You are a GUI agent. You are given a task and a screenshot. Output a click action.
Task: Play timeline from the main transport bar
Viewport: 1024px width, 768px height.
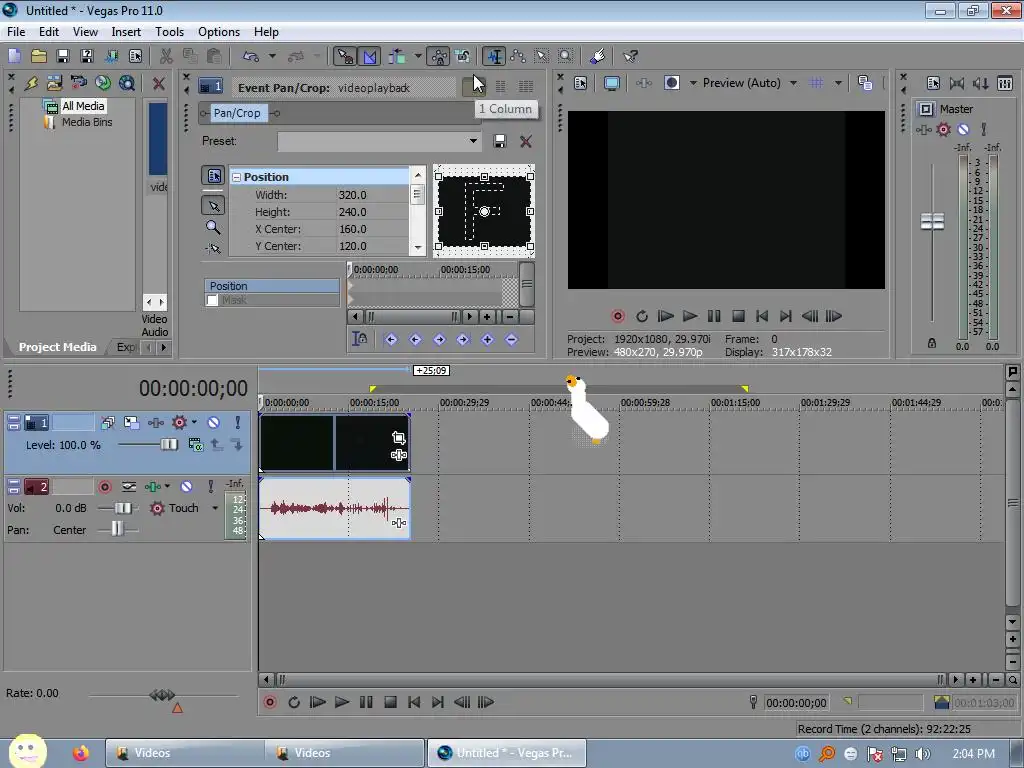point(342,702)
